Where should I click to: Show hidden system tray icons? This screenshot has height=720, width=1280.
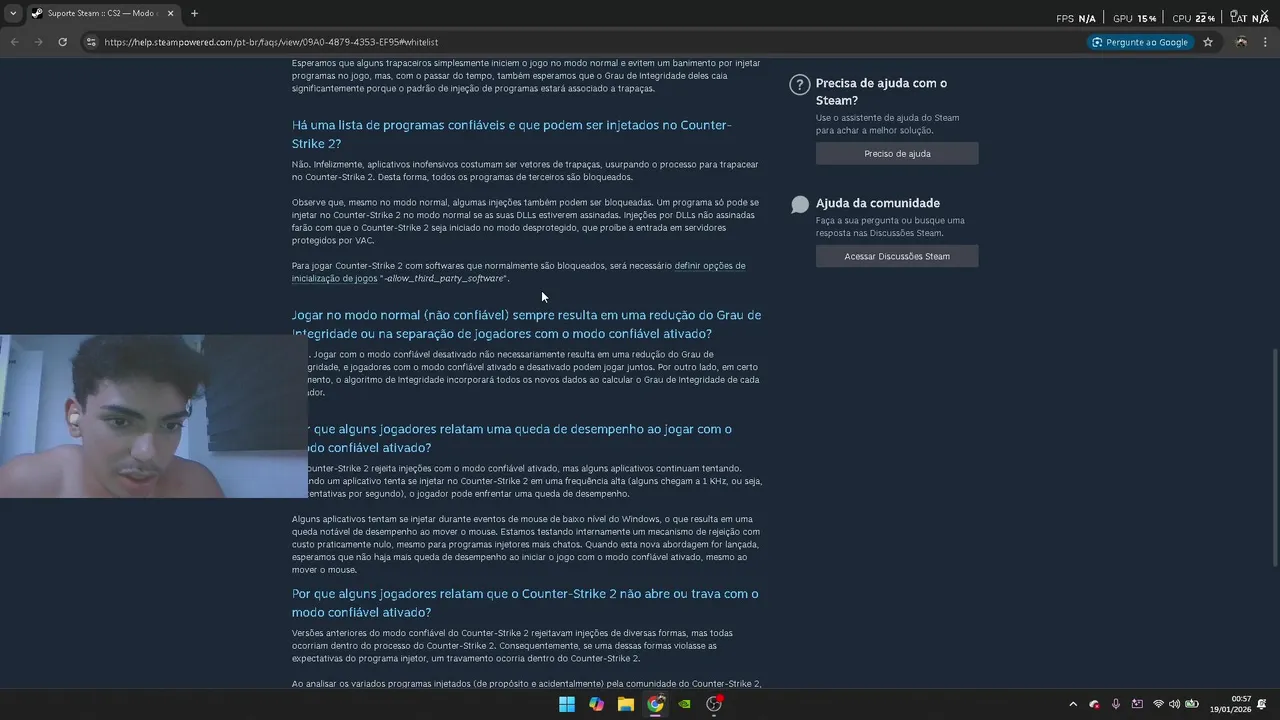coord(1073,704)
